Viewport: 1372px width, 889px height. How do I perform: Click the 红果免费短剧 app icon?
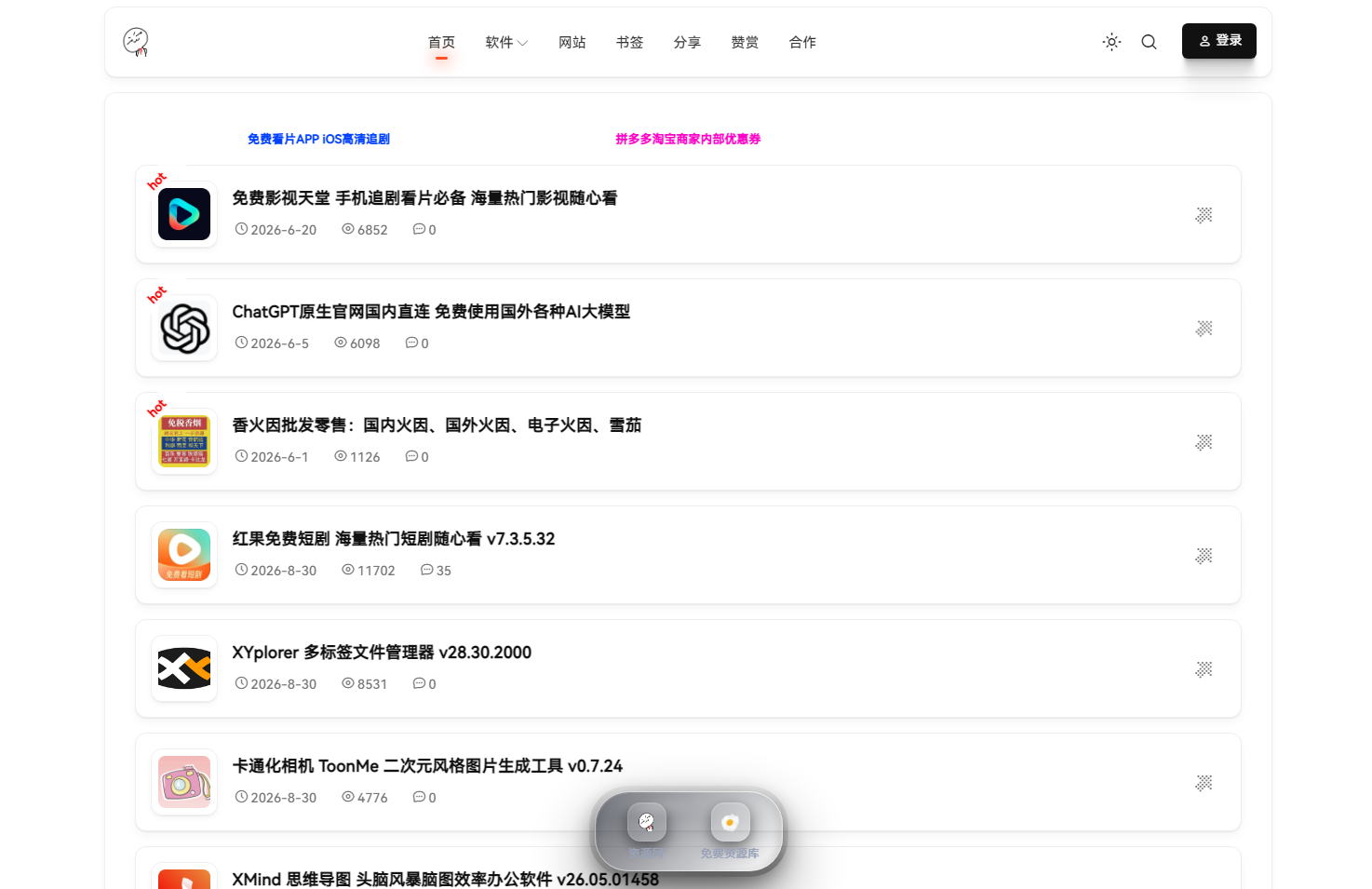point(184,555)
